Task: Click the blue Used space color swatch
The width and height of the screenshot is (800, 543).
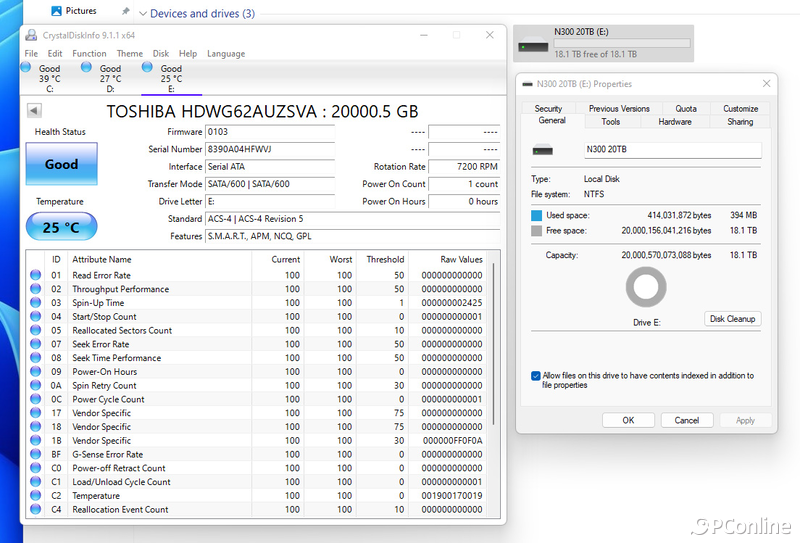Action: [537, 215]
